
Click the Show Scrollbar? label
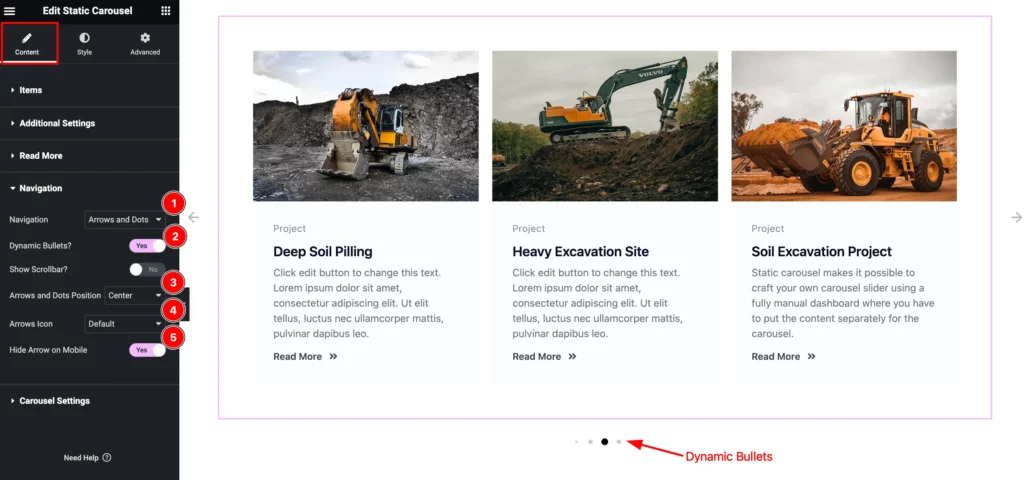pyautogui.click(x=39, y=269)
